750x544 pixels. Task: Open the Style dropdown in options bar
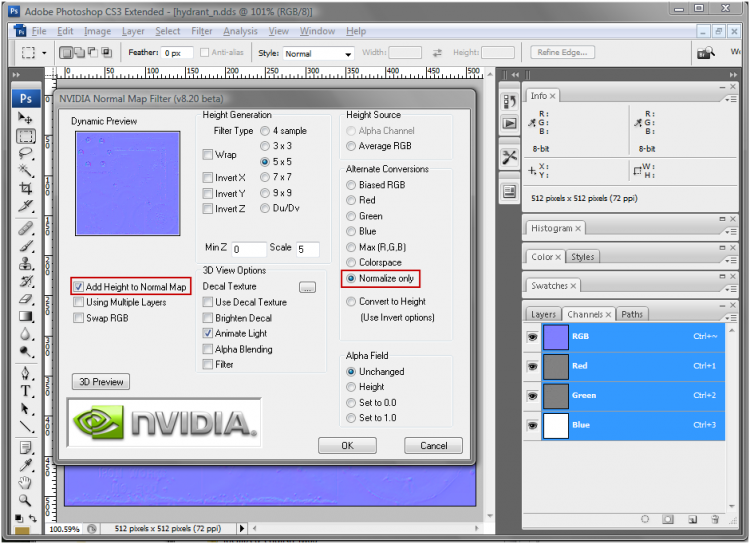click(x=318, y=53)
